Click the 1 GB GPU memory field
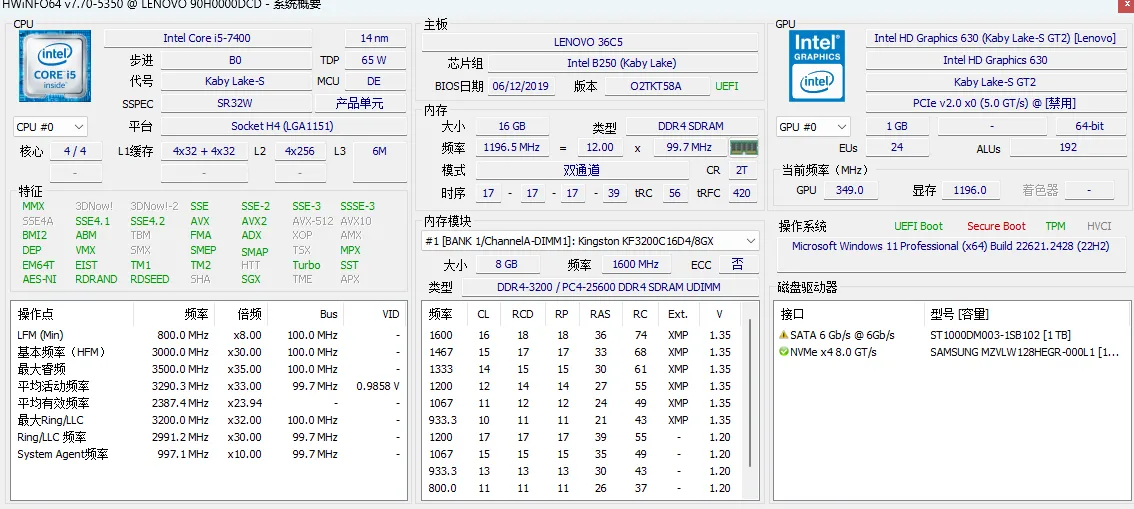Screen dimensions: 1134x509 point(897,126)
